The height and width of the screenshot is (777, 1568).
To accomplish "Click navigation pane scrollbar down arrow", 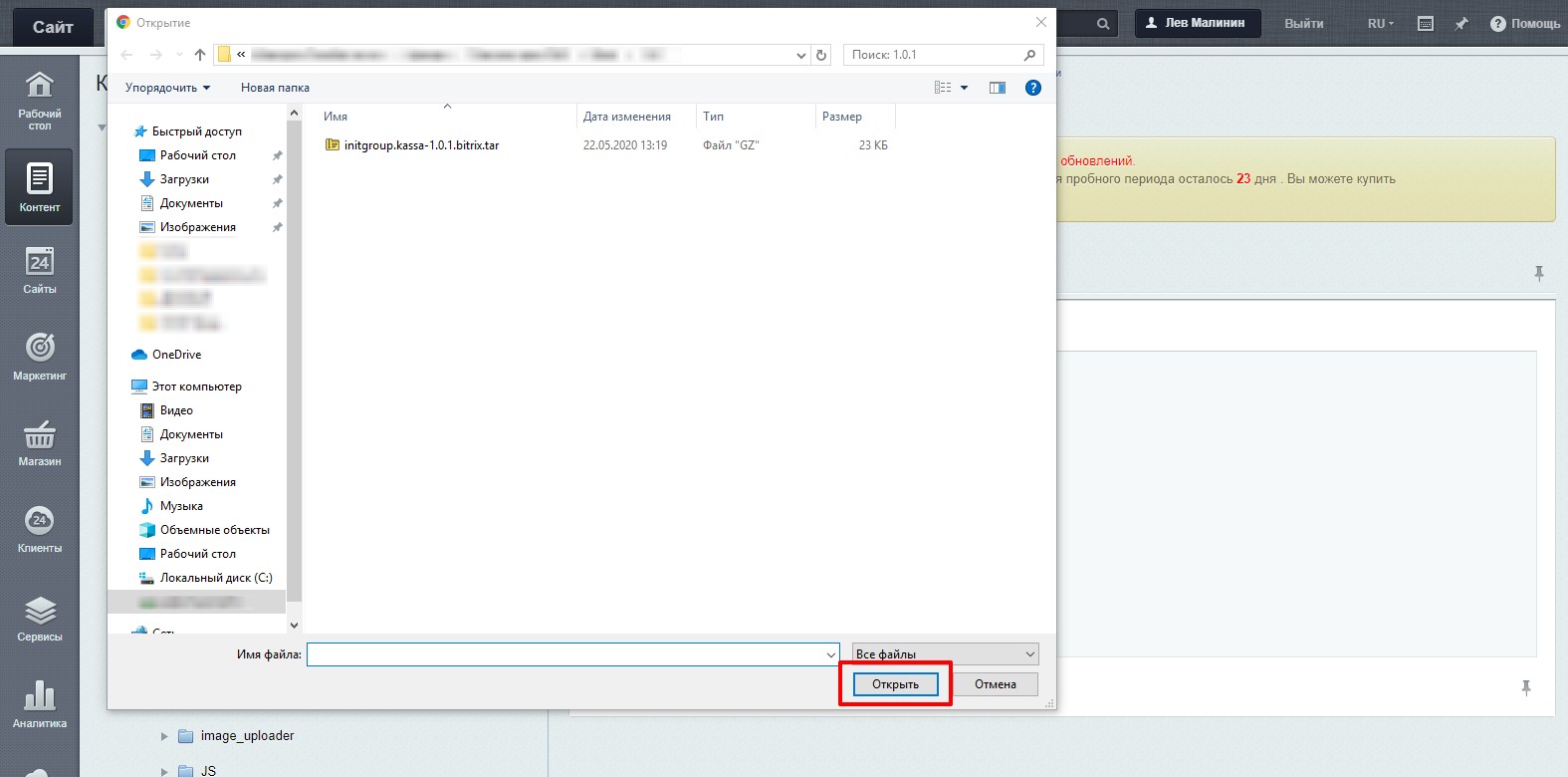I will coord(294,625).
